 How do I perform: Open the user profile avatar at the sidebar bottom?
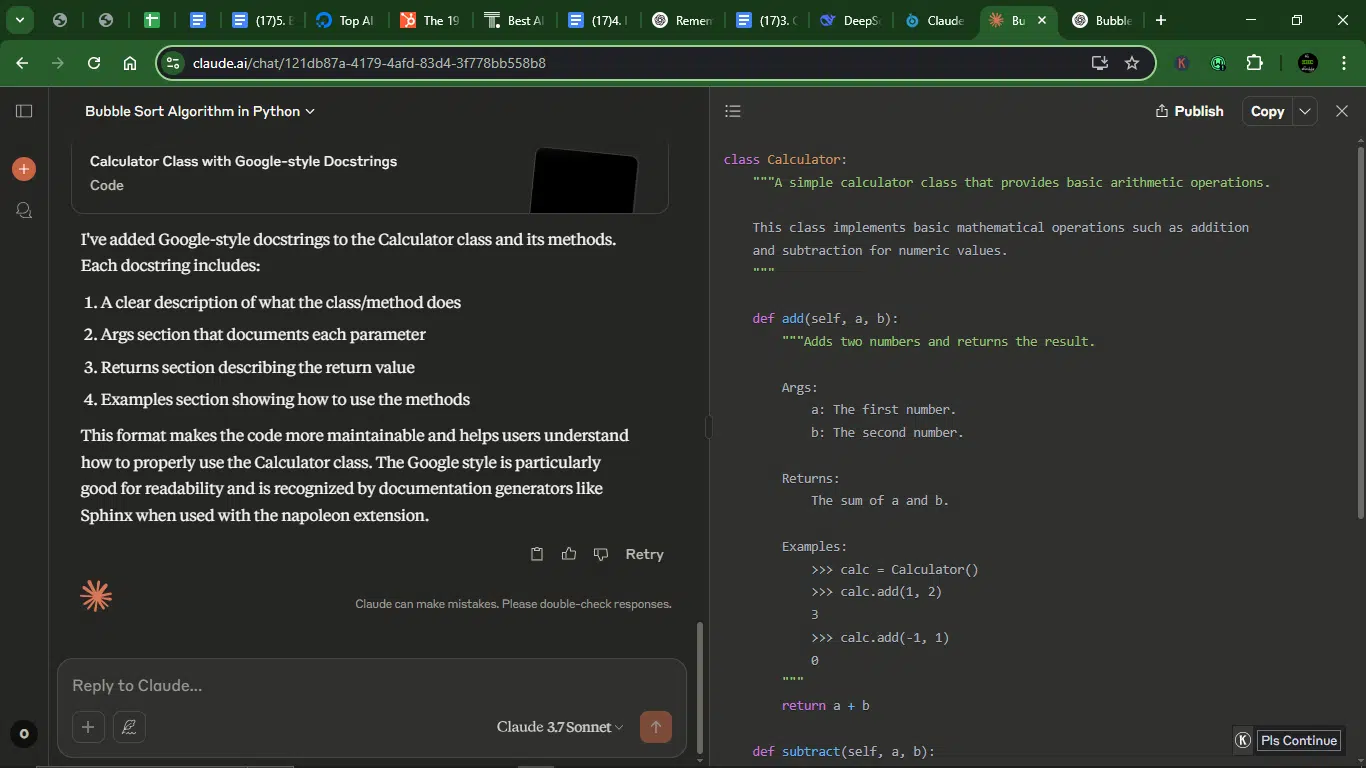coord(24,734)
